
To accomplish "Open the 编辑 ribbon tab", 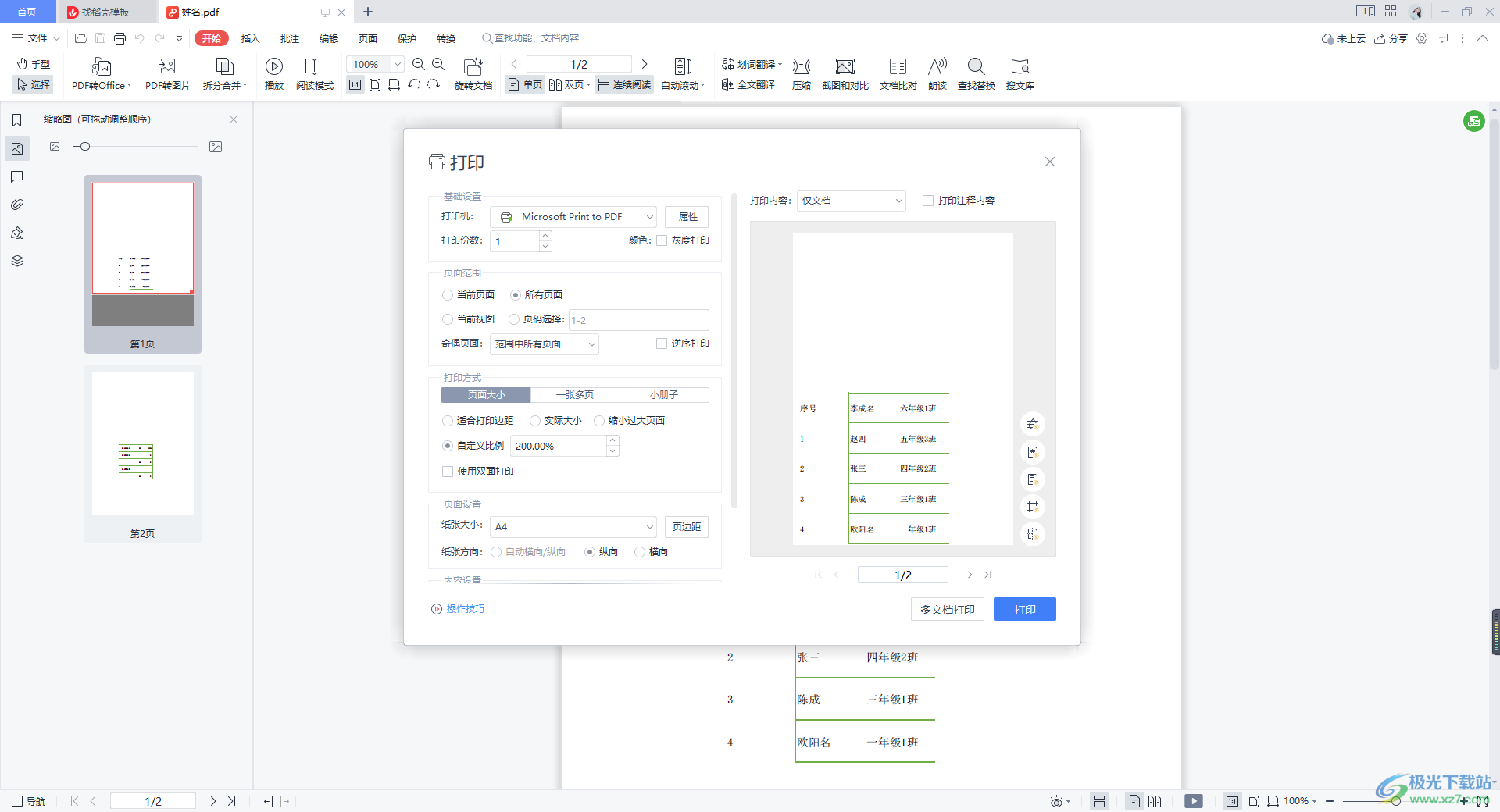I will 329,38.
